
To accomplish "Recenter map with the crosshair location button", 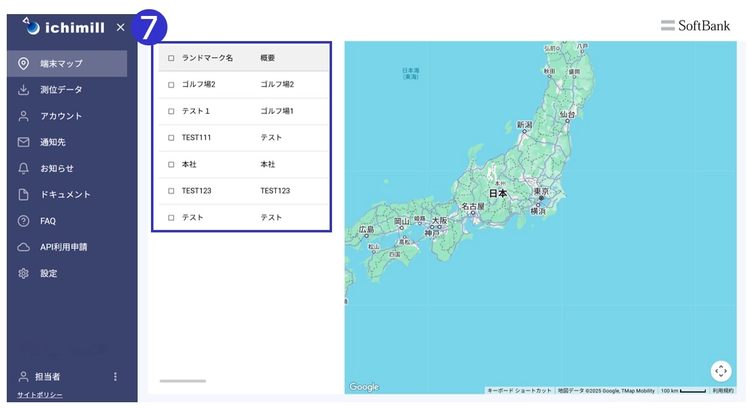I will tap(721, 371).
